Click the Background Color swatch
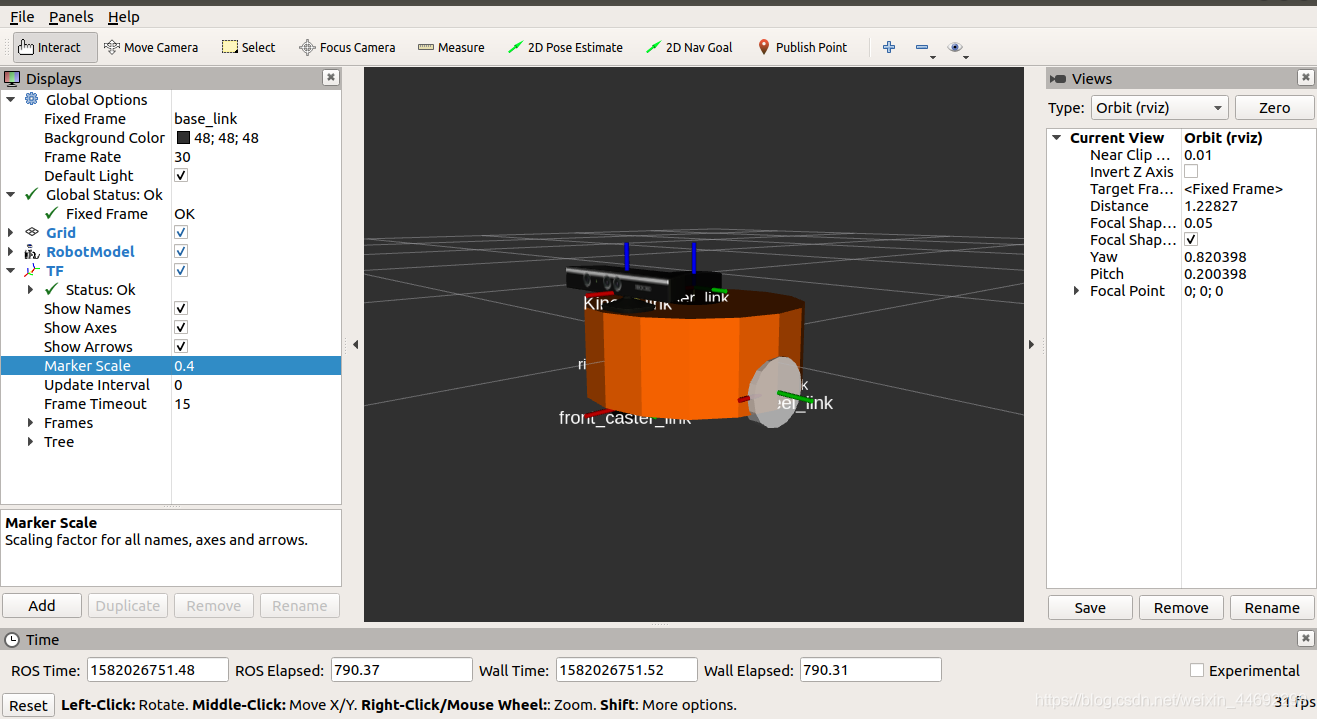 point(184,138)
